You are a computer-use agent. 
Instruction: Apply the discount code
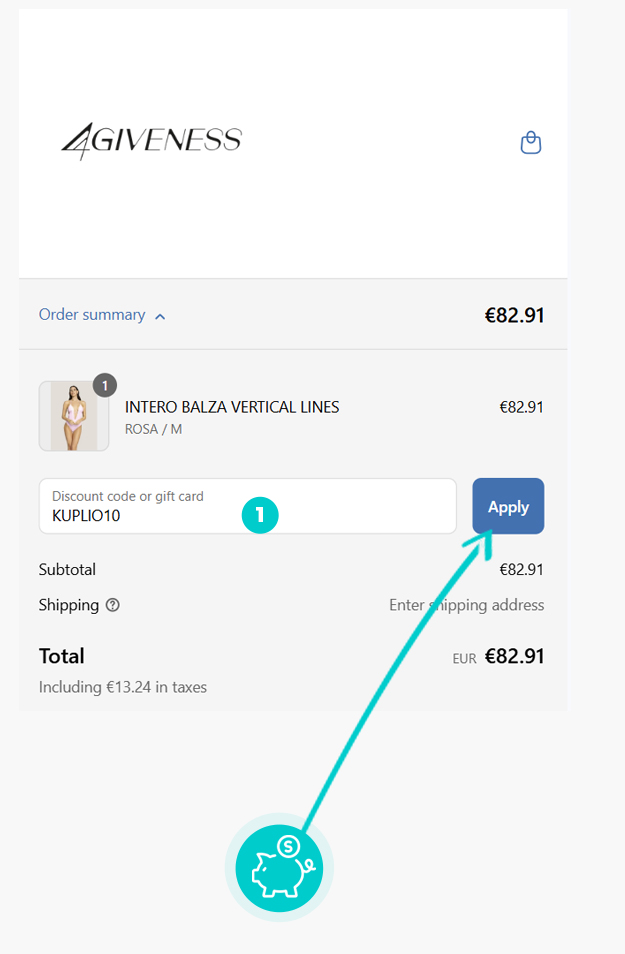point(508,506)
